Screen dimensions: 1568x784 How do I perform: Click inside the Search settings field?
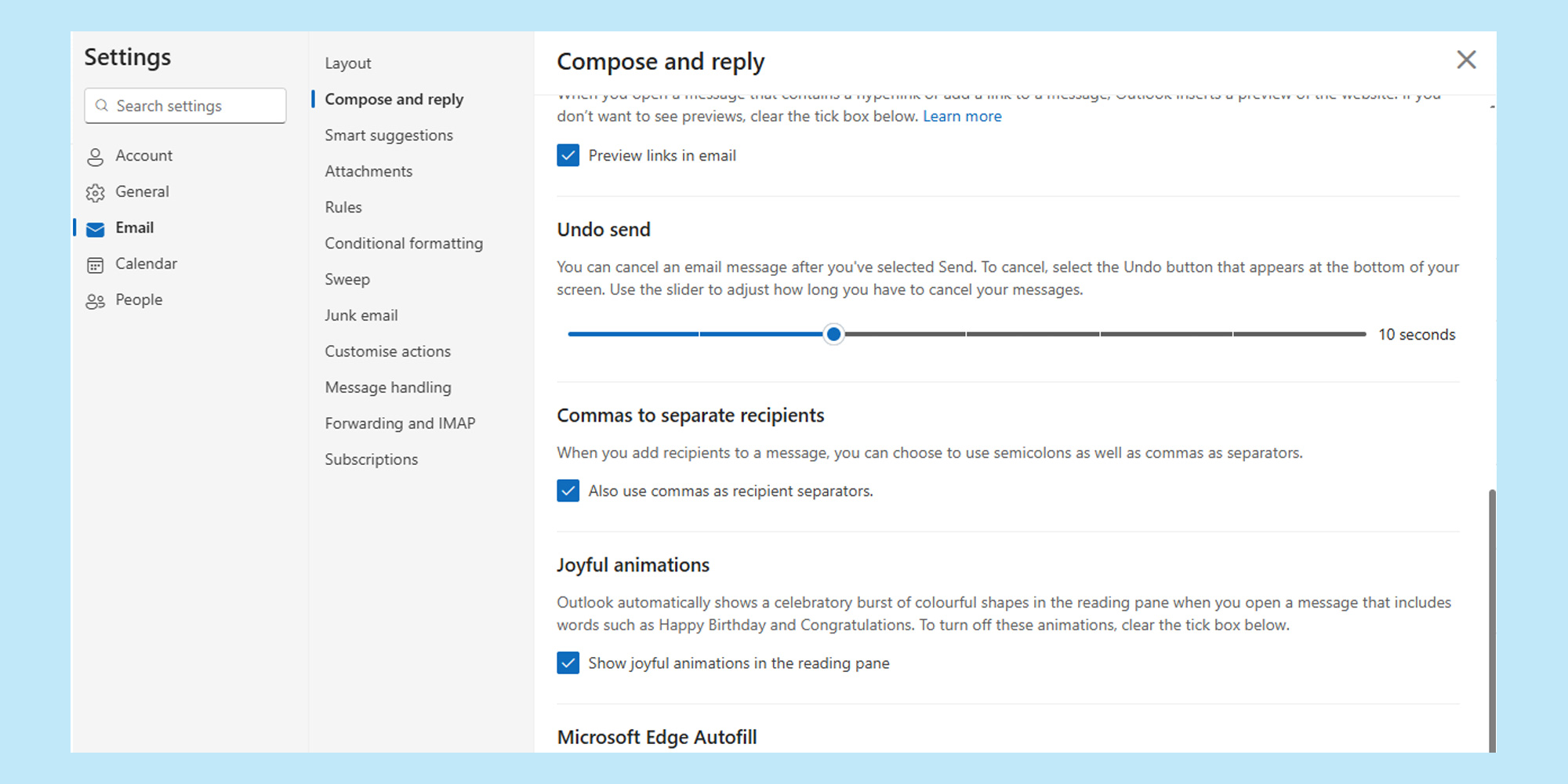tap(184, 105)
